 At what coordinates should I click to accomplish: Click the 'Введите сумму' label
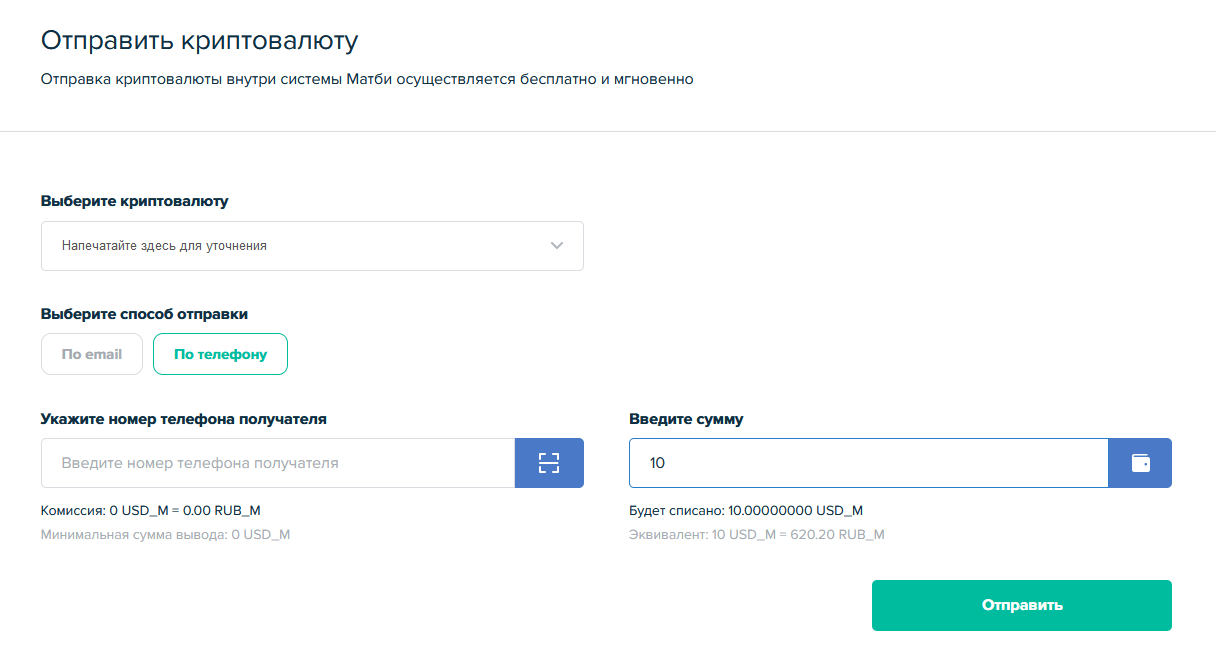point(686,419)
